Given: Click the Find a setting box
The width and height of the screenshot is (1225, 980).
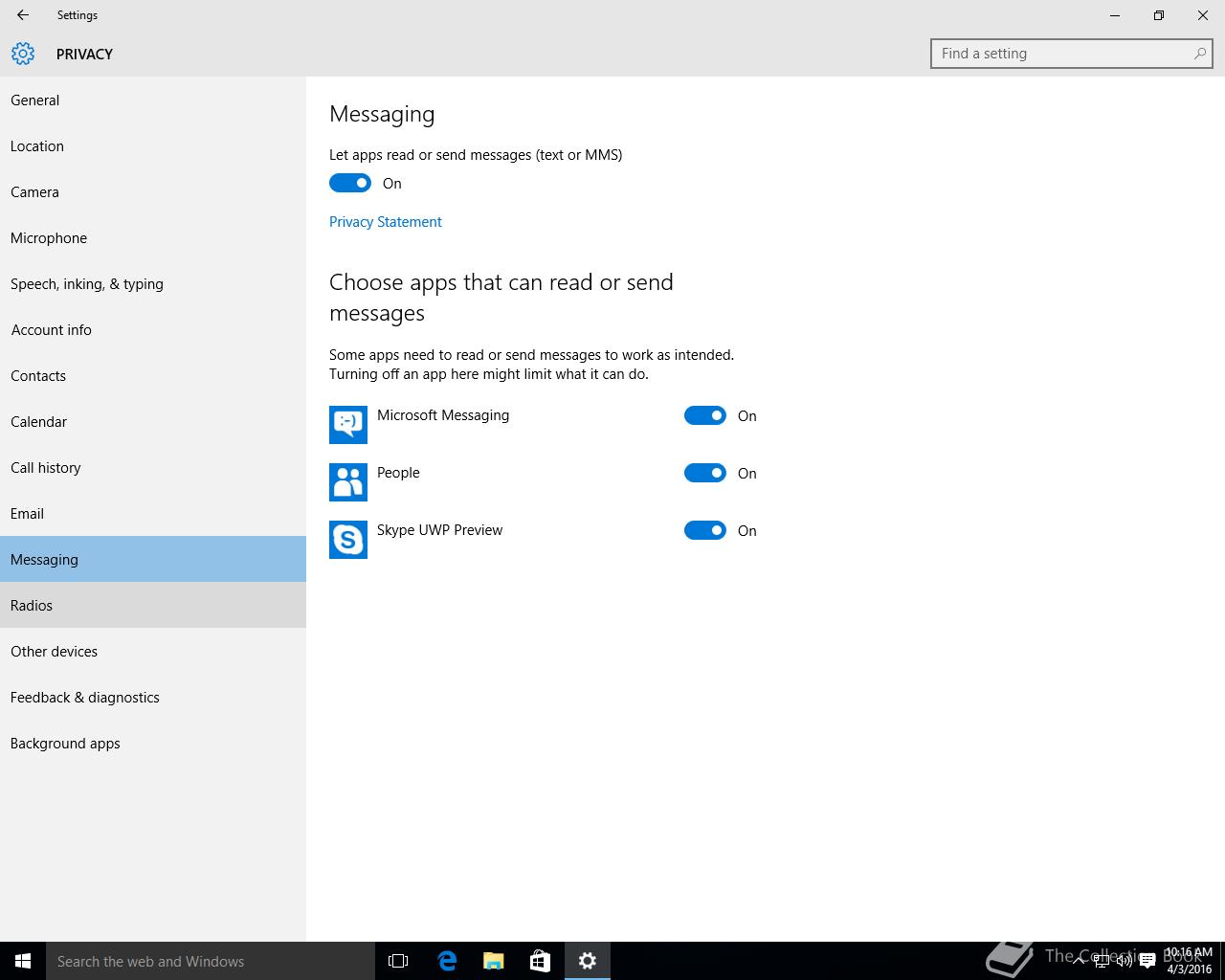Looking at the screenshot, I should point(1071,54).
